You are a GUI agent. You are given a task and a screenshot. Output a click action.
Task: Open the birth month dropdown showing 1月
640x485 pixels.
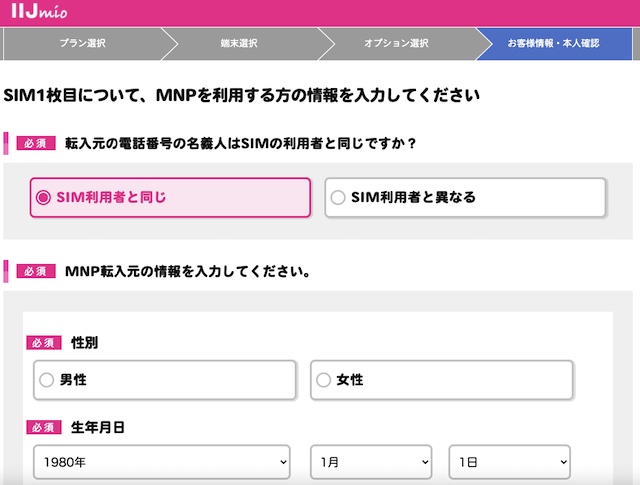371,463
